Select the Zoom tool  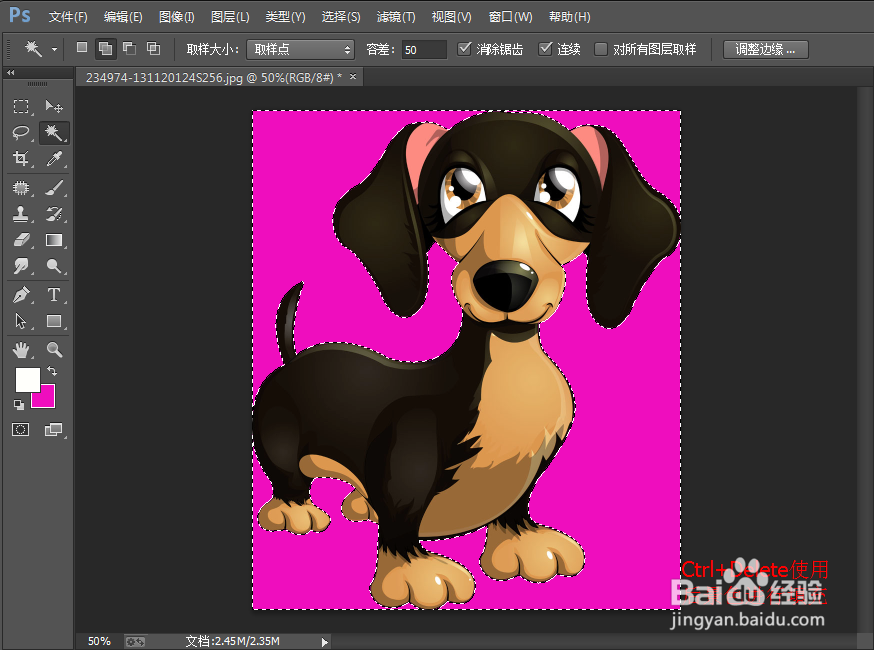tap(54, 350)
